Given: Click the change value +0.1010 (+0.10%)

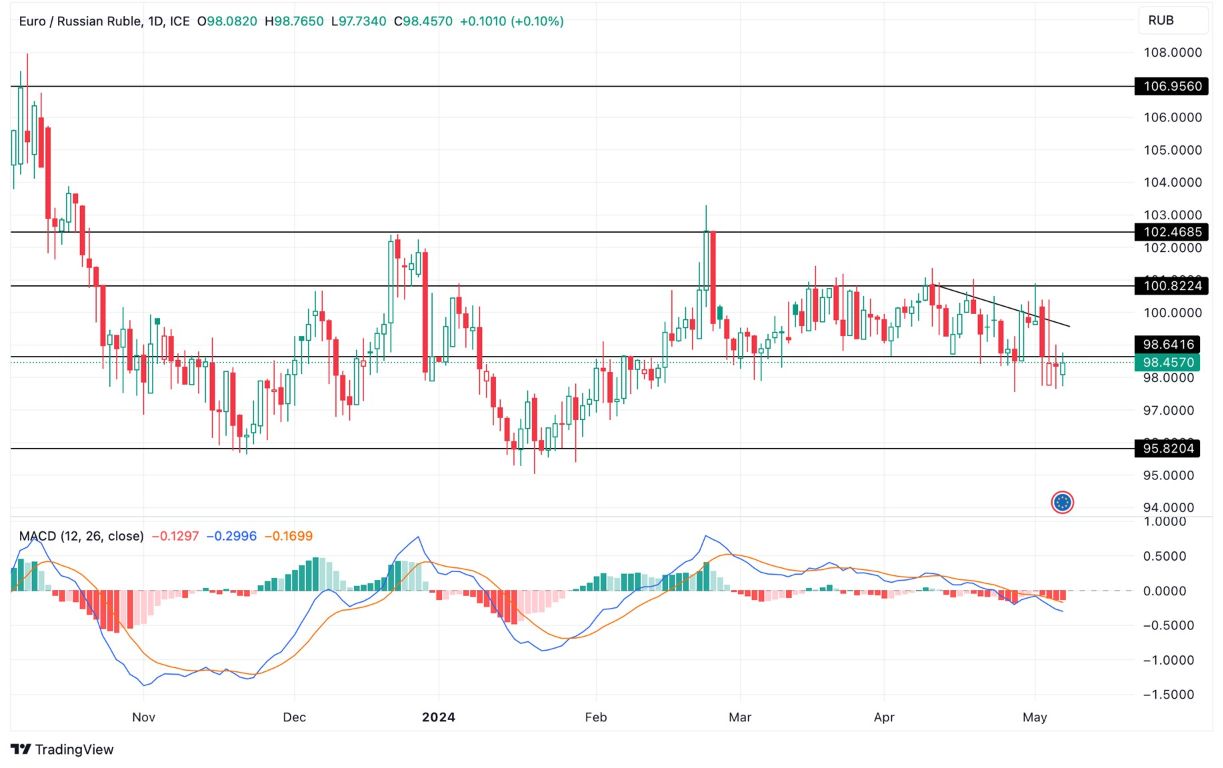Looking at the screenshot, I should click(x=512, y=21).
